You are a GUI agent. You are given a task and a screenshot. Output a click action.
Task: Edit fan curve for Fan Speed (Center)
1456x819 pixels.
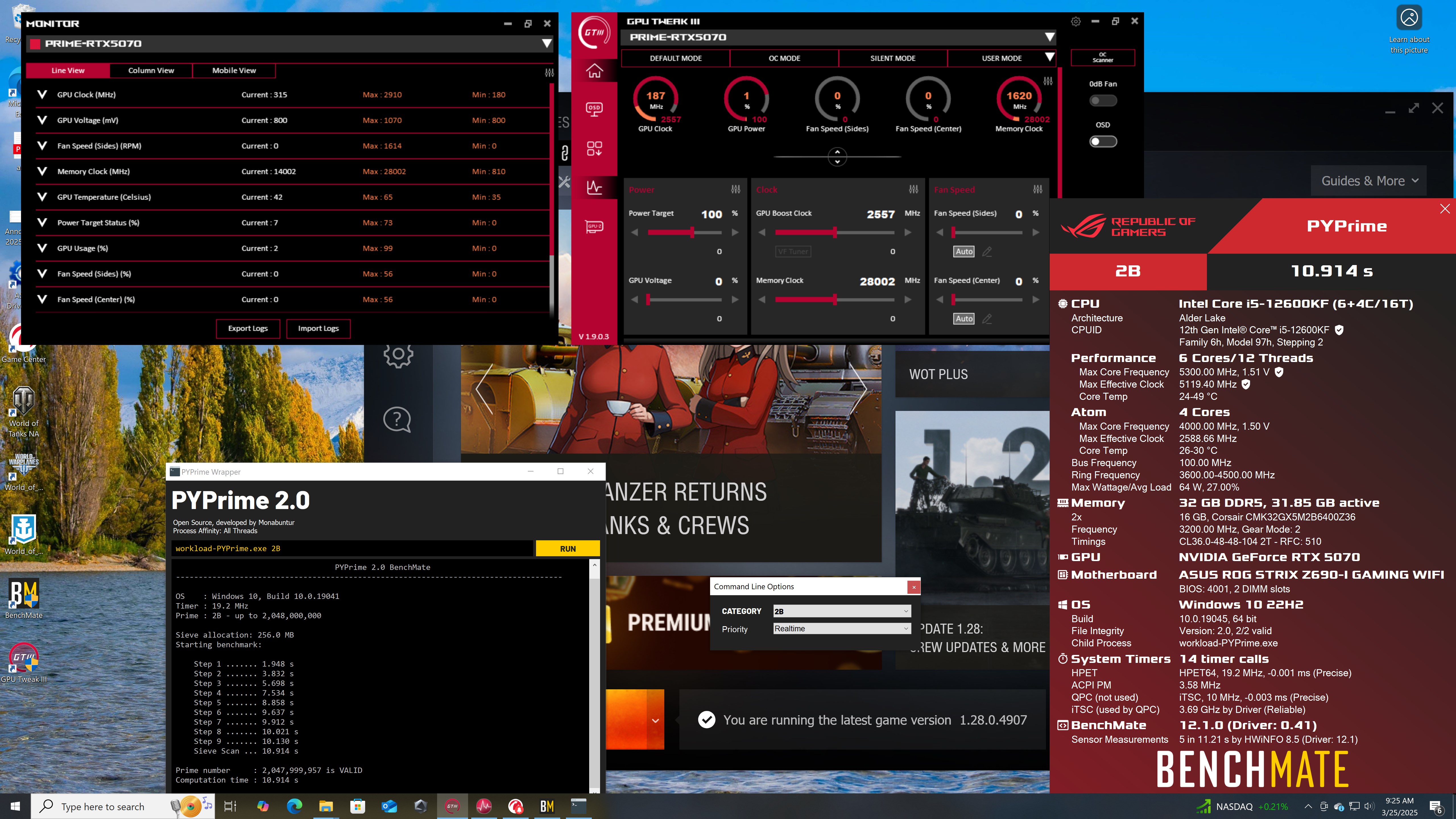(x=987, y=319)
